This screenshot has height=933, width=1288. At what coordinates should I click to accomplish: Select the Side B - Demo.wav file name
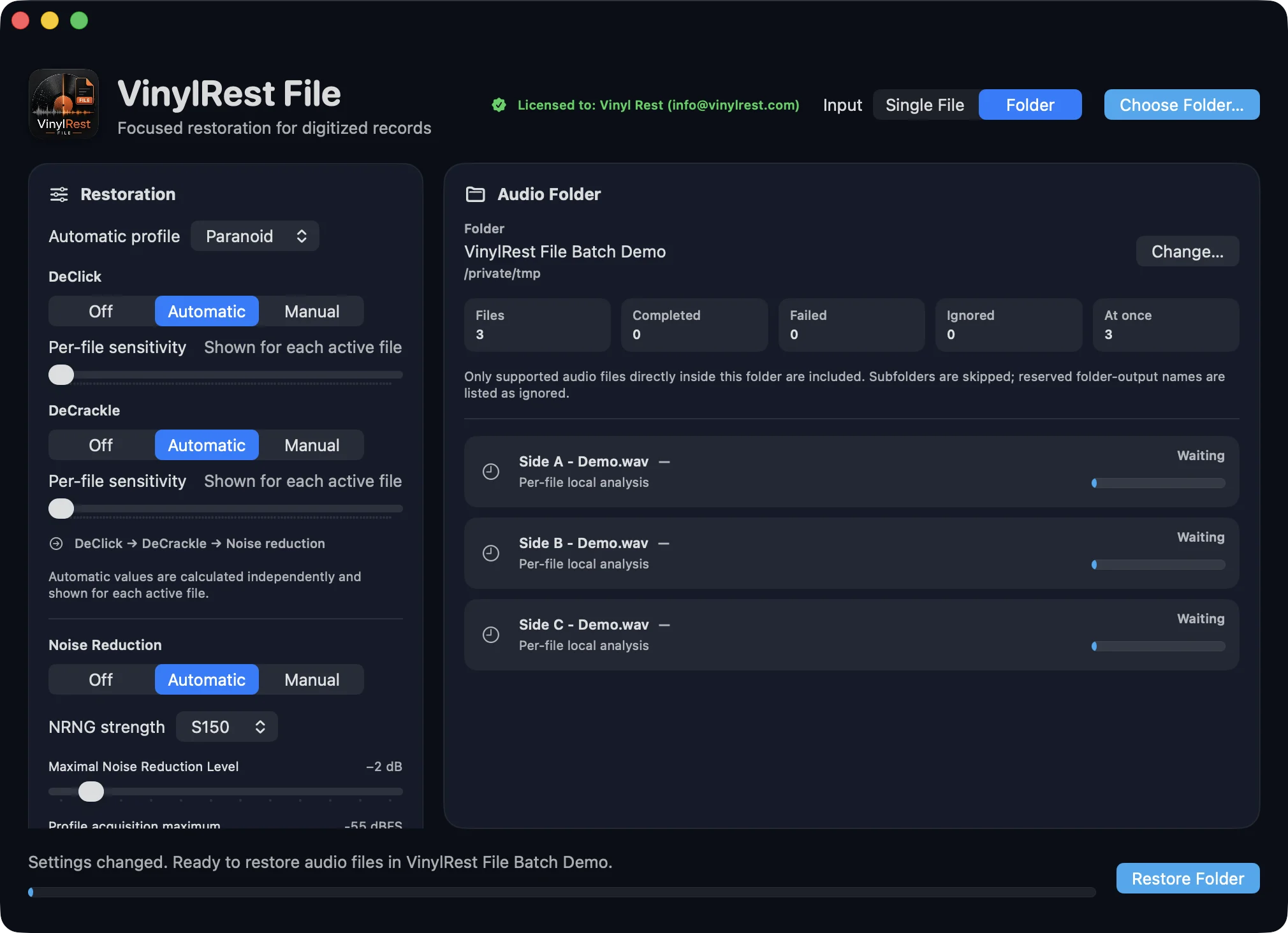[583, 543]
